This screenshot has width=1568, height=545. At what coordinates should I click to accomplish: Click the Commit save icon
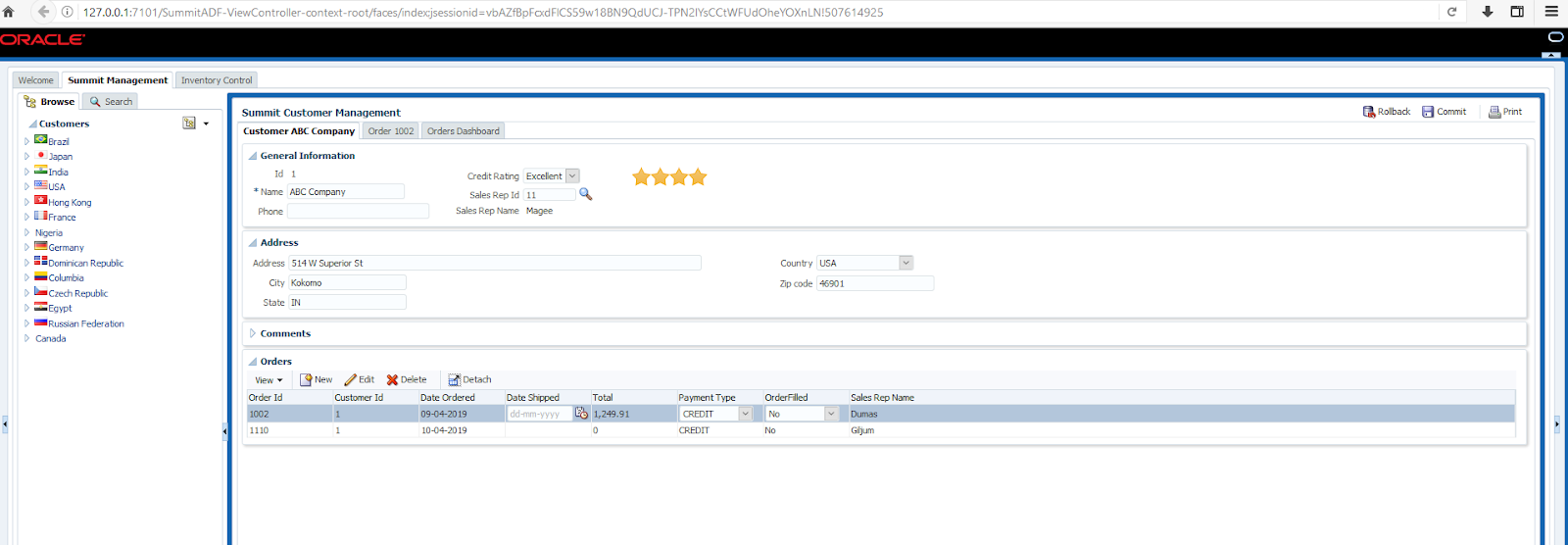point(1428,112)
